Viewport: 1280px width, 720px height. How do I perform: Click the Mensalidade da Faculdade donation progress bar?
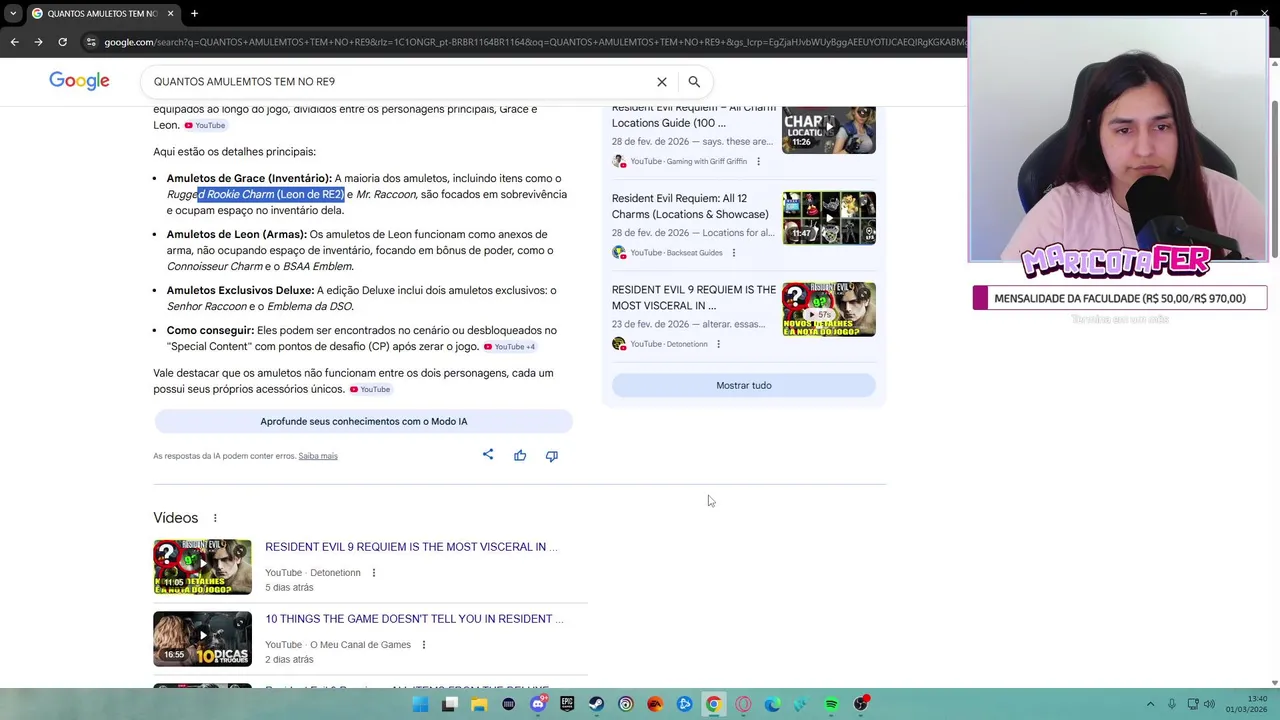pyautogui.click(x=1120, y=298)
